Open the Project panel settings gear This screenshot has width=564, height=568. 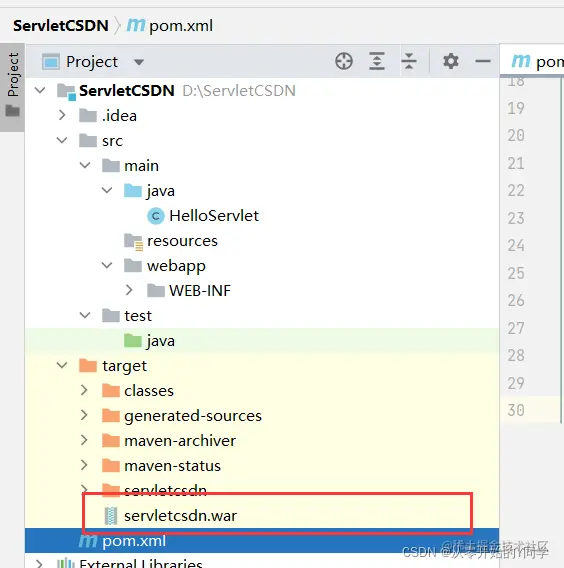451,61
